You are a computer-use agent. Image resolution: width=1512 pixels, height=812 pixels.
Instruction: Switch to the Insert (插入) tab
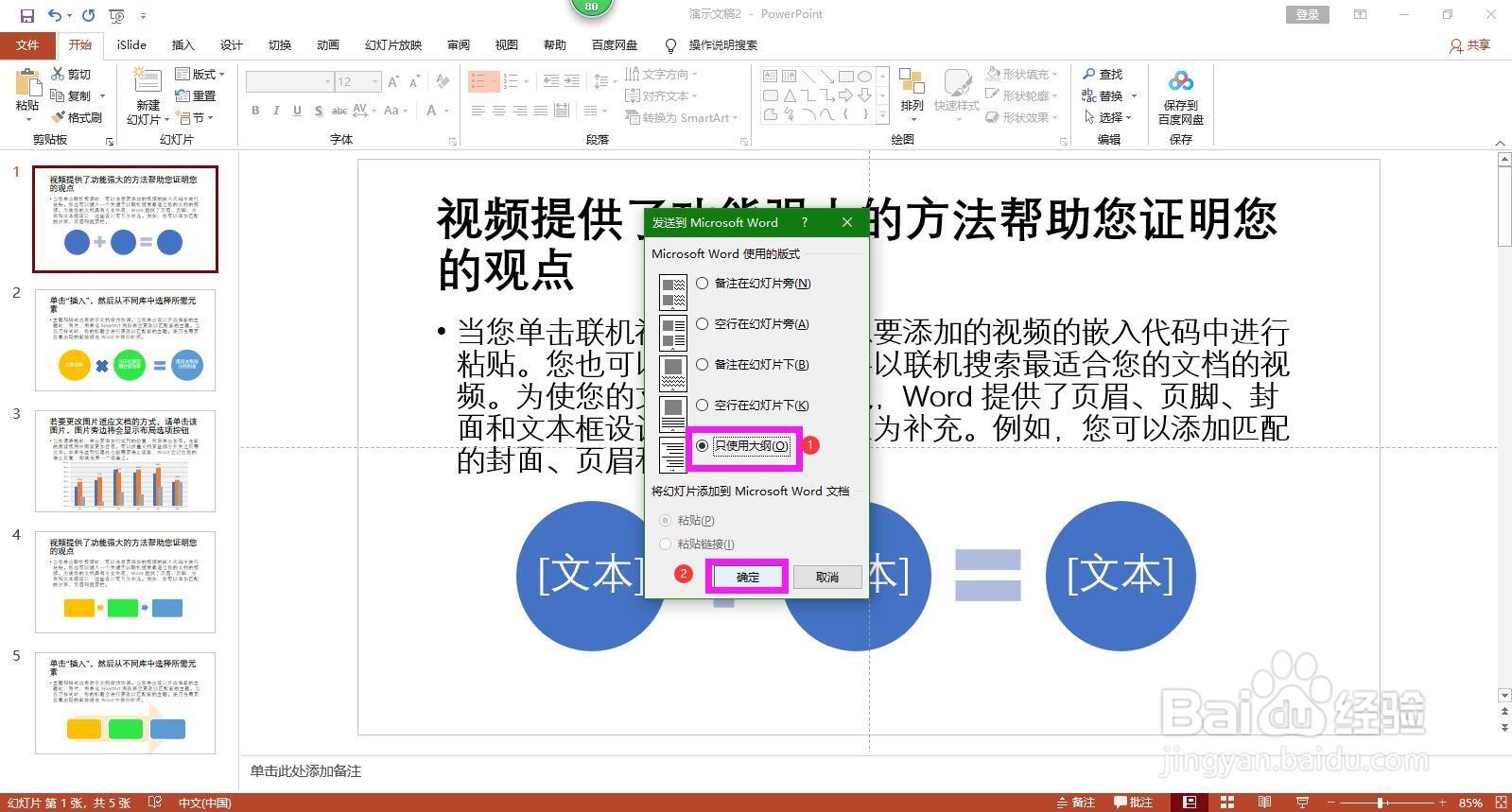182,44
